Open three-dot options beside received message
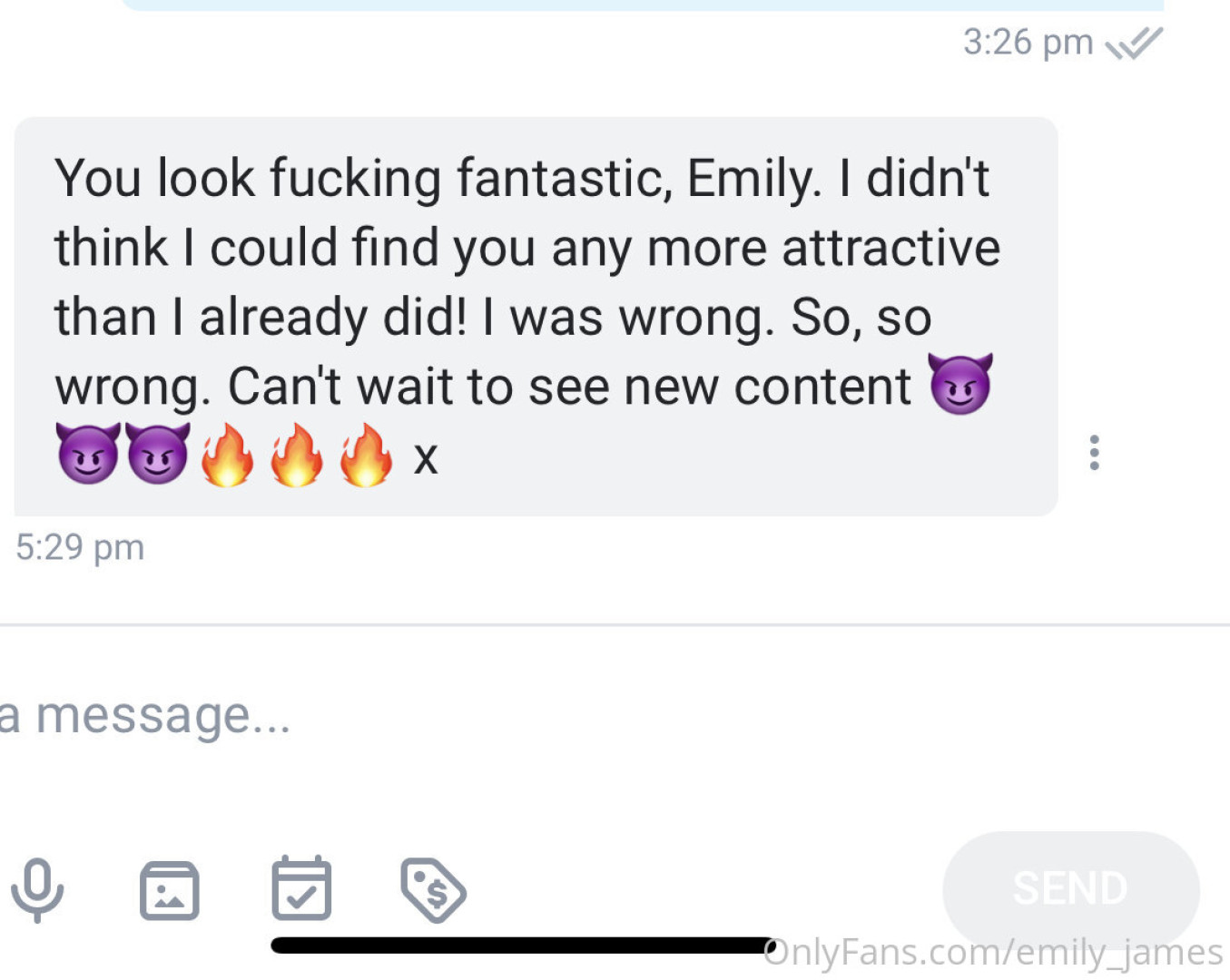This screenshot has height=980, width=1230. [1095, 452]
